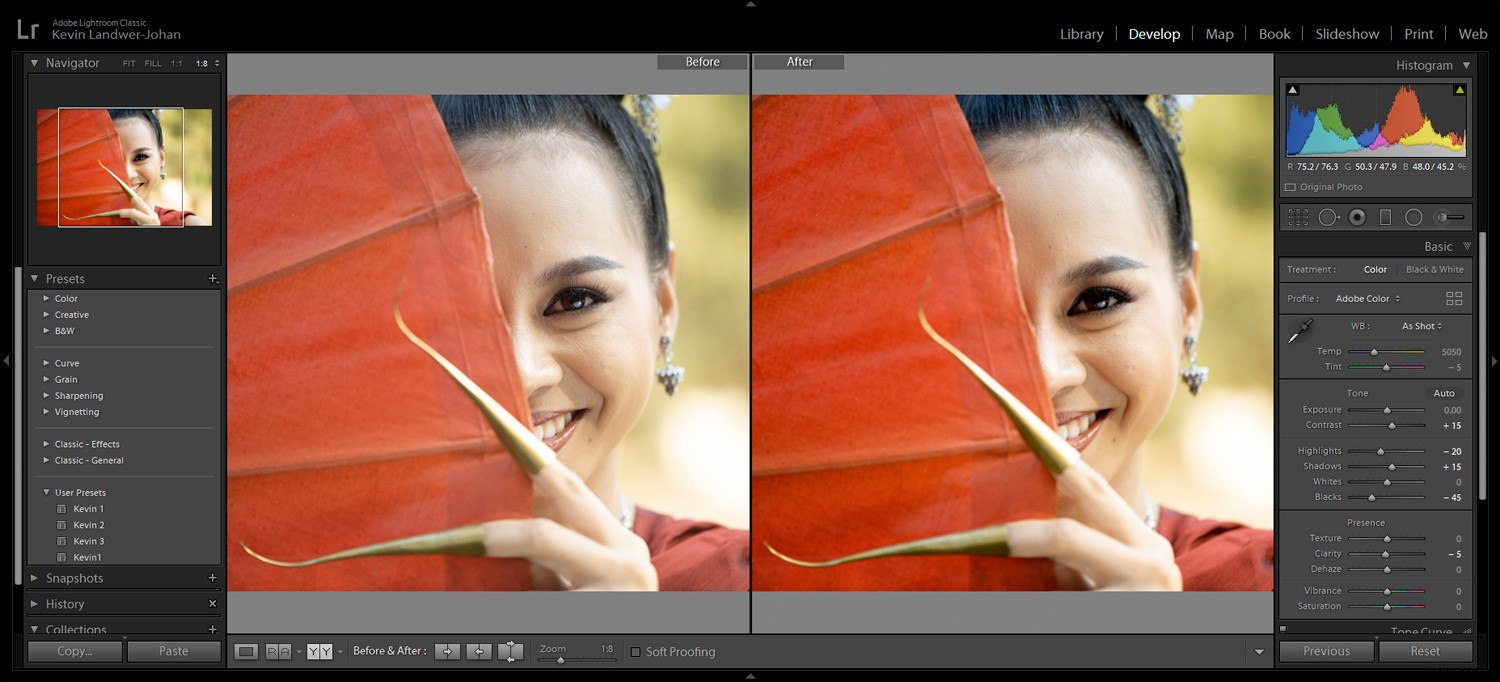Screen dimensions: 1500x682
Task: Pick the White Balance eyedropper
Action: [1301, 330]
